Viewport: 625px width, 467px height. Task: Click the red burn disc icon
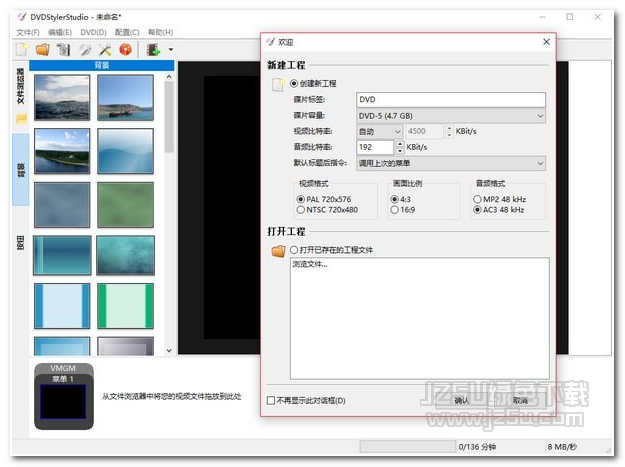126,49
